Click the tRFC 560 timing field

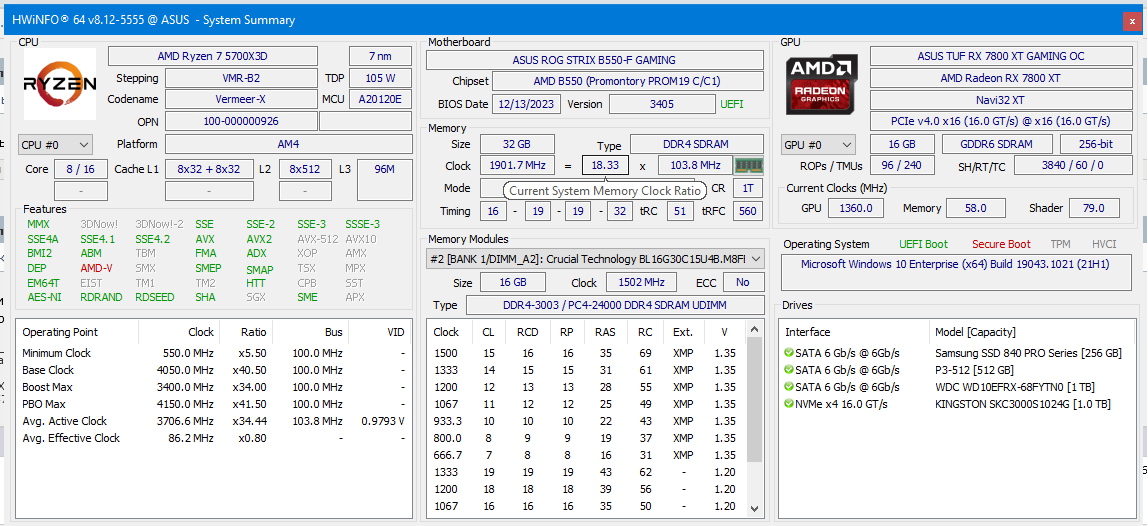pos(748,211)
